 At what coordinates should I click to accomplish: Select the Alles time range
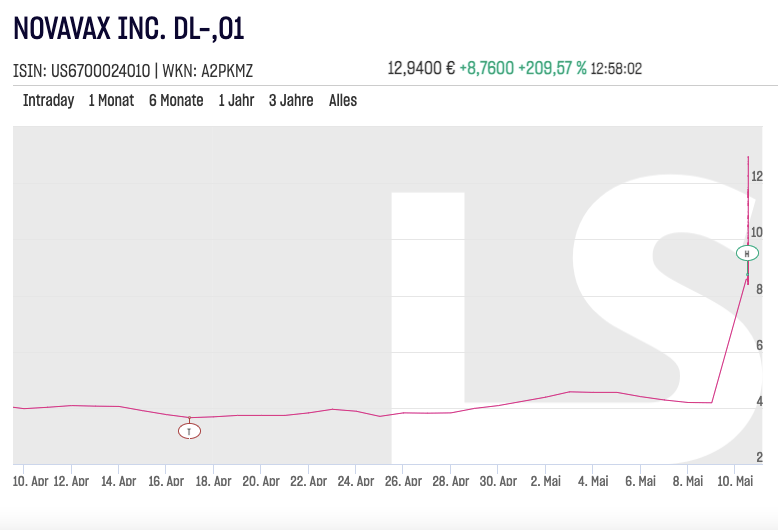(x=343, y=101)
